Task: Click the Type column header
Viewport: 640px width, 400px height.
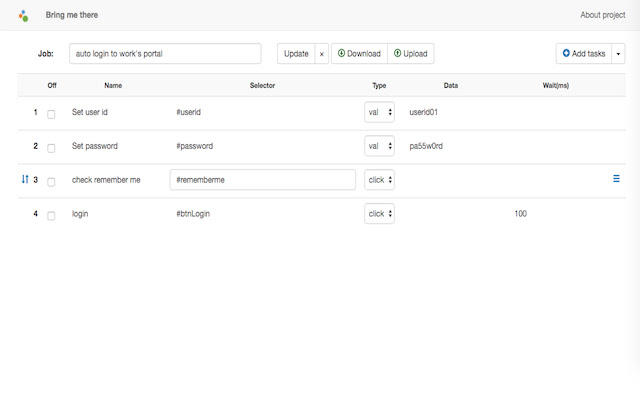Action: (x=379, y=86)
